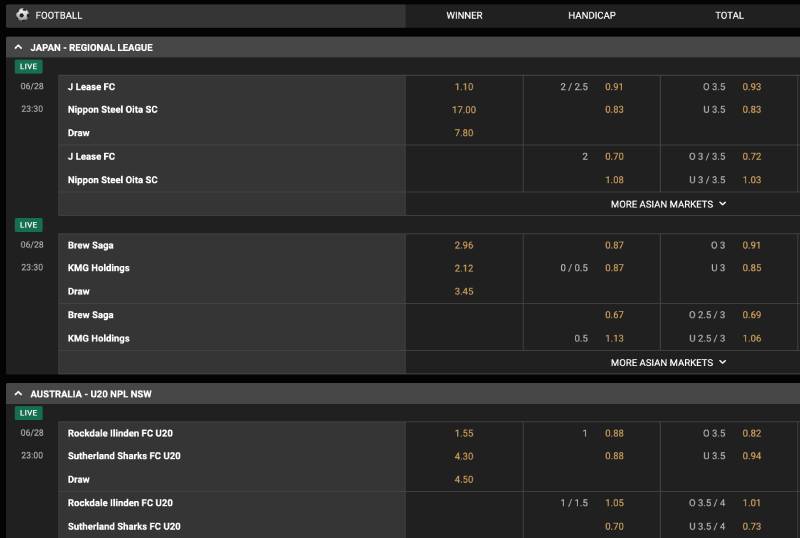The height and width of the screenshot is (538, 800).
Task: Select KMG Holdings winner odds 2.12
Action: [464, 268]
